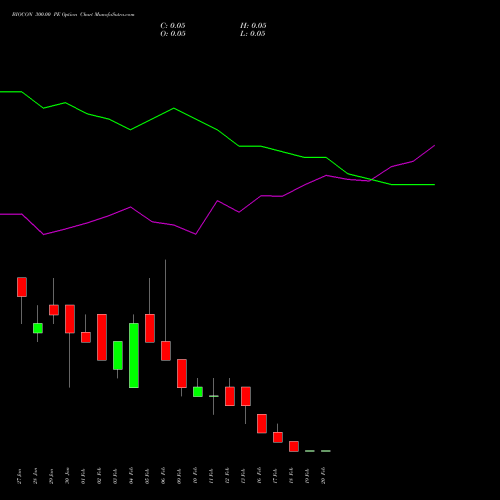Screen dimensions: 500x500
Task: Click the 18 Feb date label
Action: (x=291, y=476)
